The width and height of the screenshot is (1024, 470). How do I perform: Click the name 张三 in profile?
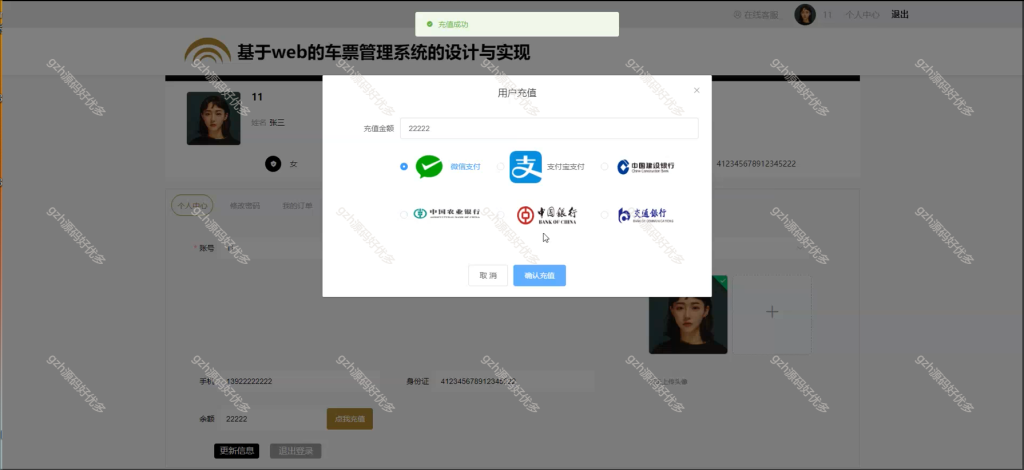click(277, 123)
